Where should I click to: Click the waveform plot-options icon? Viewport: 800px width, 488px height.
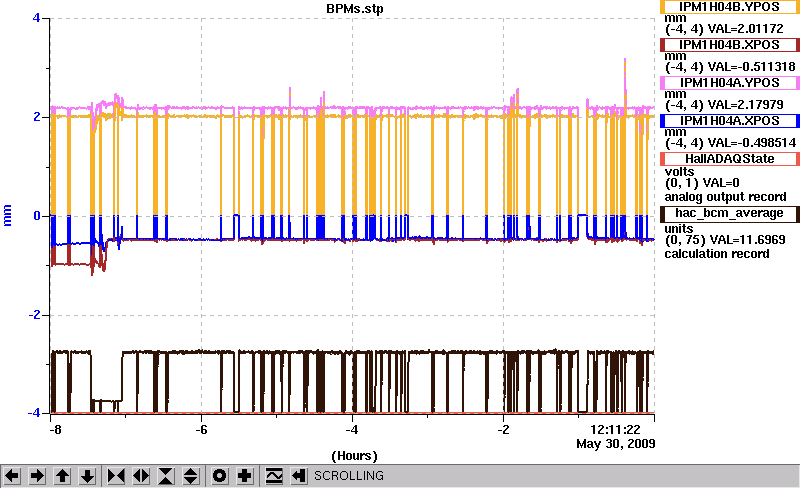pyautogui.click(x=274, y=476)
